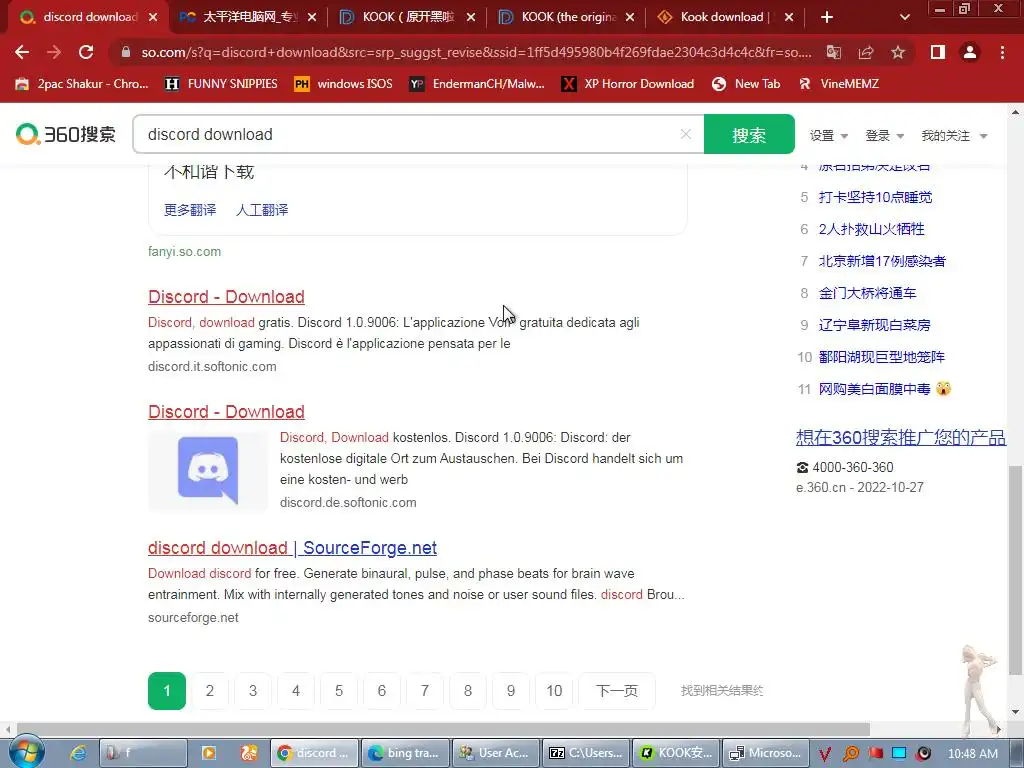1024x768 pixels.
Task: Reload the page with refresh icon
Action: tap(86, 52)
